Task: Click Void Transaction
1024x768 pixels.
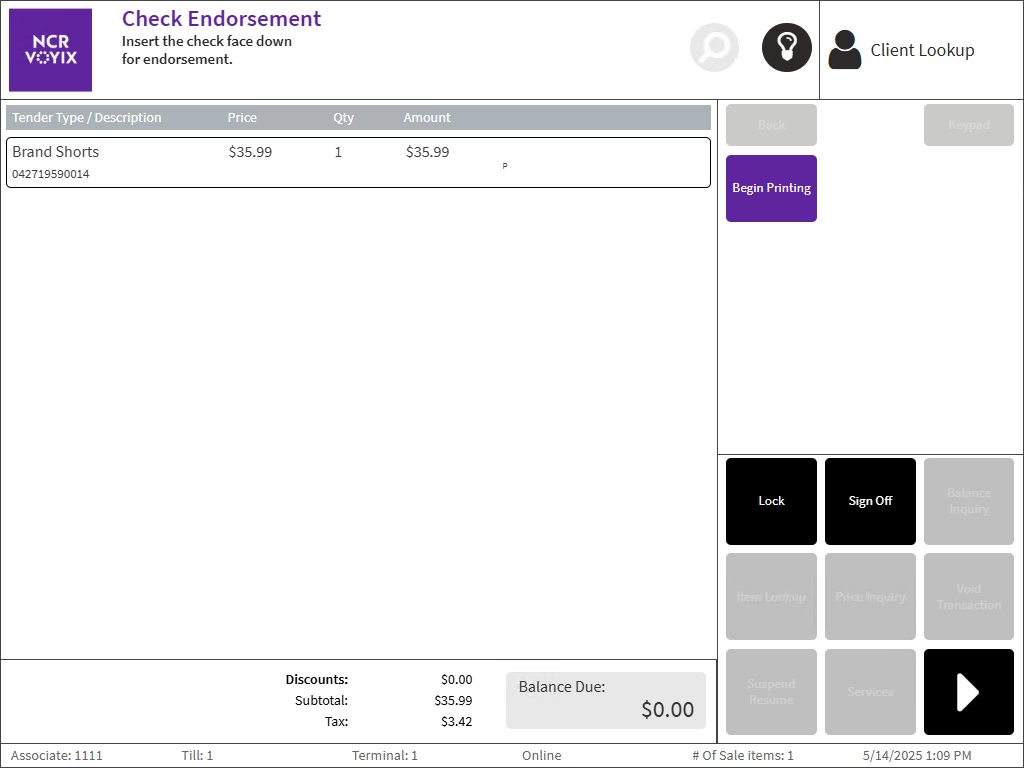Action: 968,597
